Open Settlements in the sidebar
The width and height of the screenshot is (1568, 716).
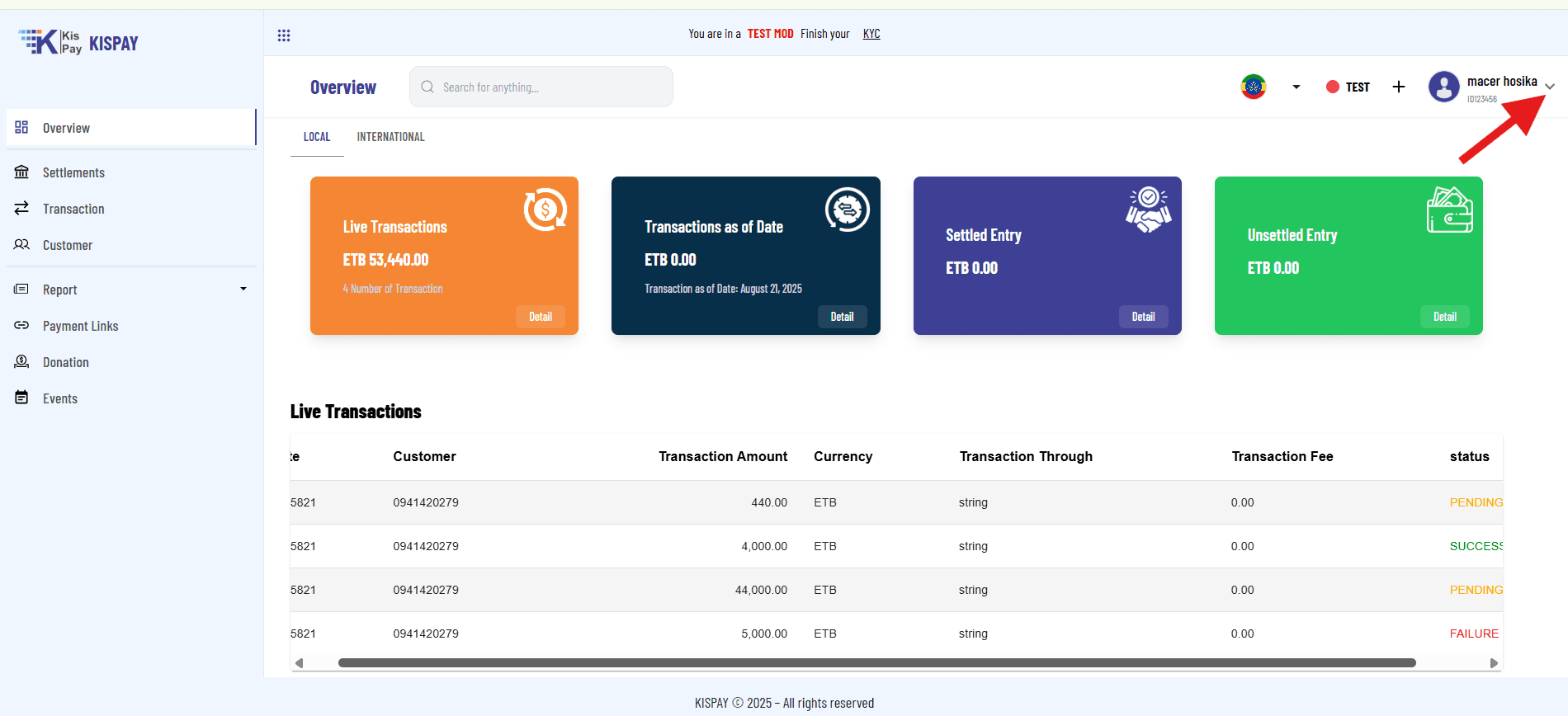point(132,172)
